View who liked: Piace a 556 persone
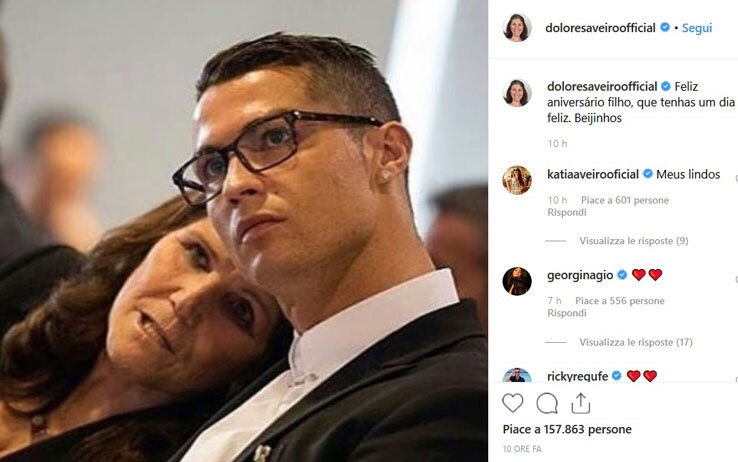The image size is (738, 462). tap(620, 301)
